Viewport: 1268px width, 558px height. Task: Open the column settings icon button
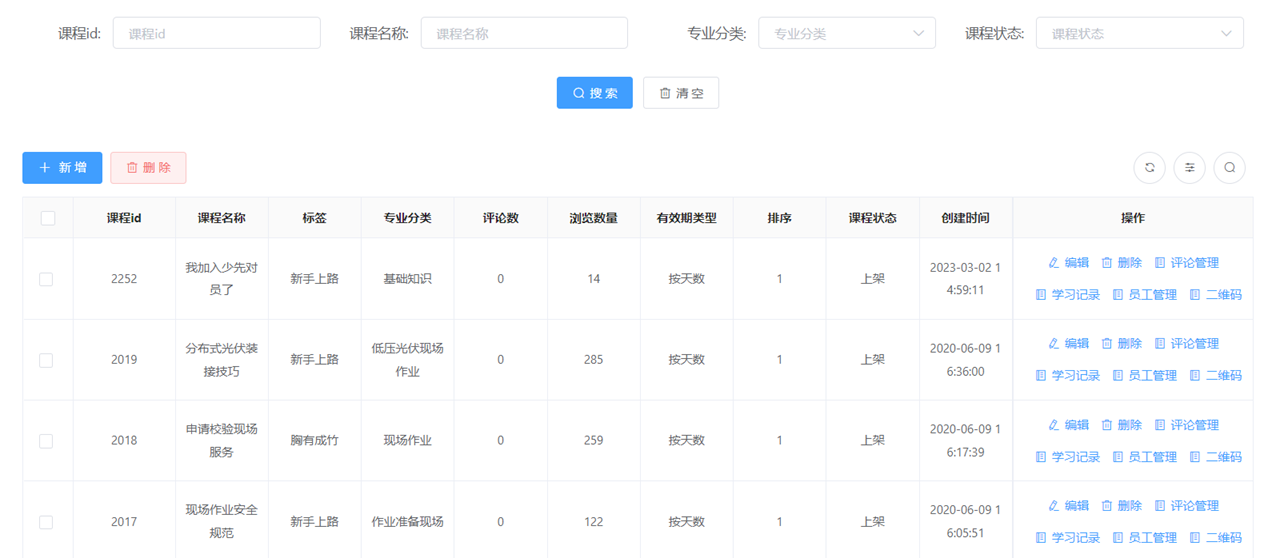(1189, 168)
